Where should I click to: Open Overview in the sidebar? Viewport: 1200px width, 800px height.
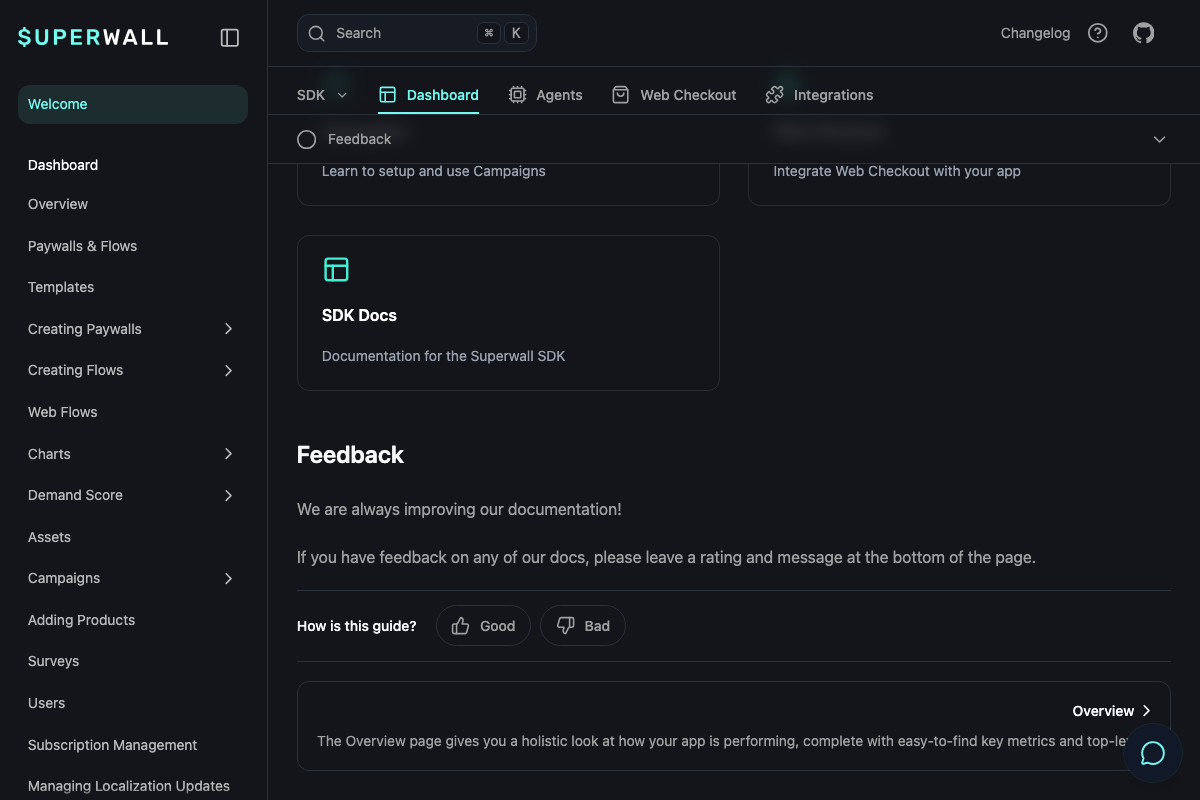coord(58,204)
